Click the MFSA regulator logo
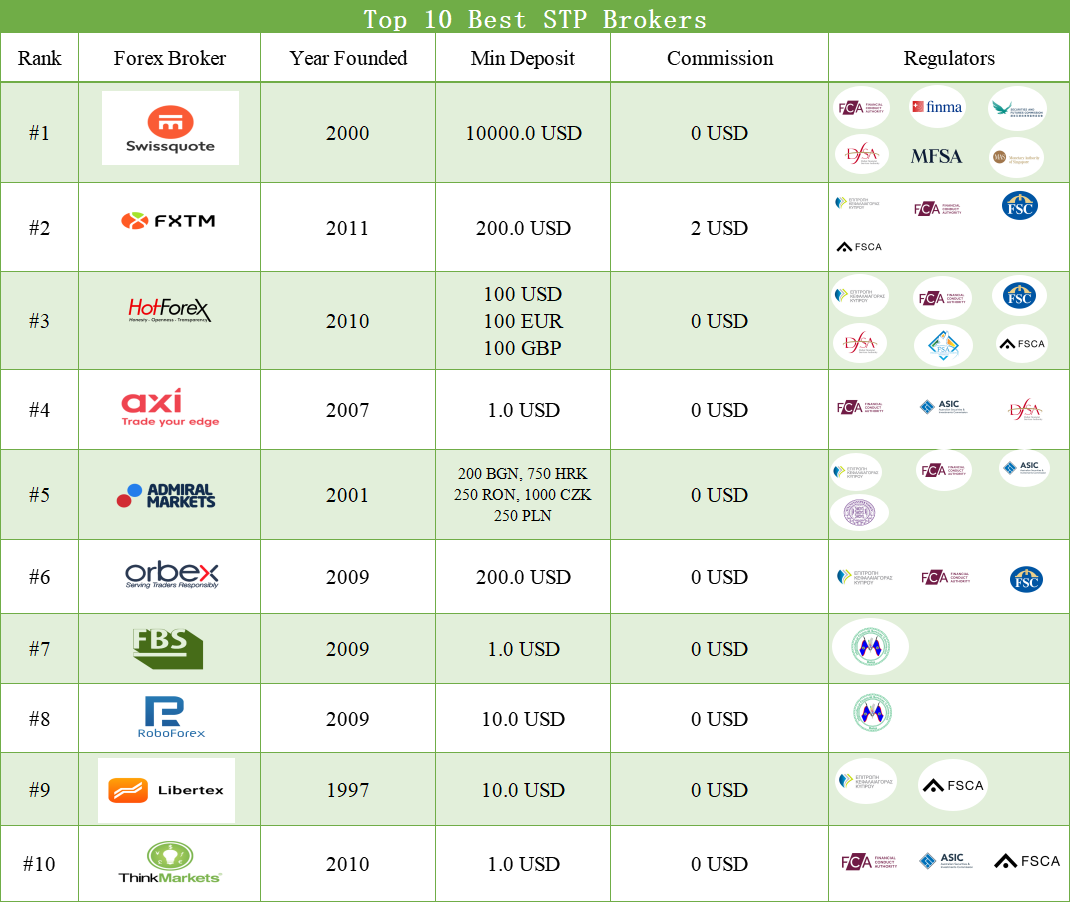The width and height of the screenshot is (1071, 903). tap(936, 156)
